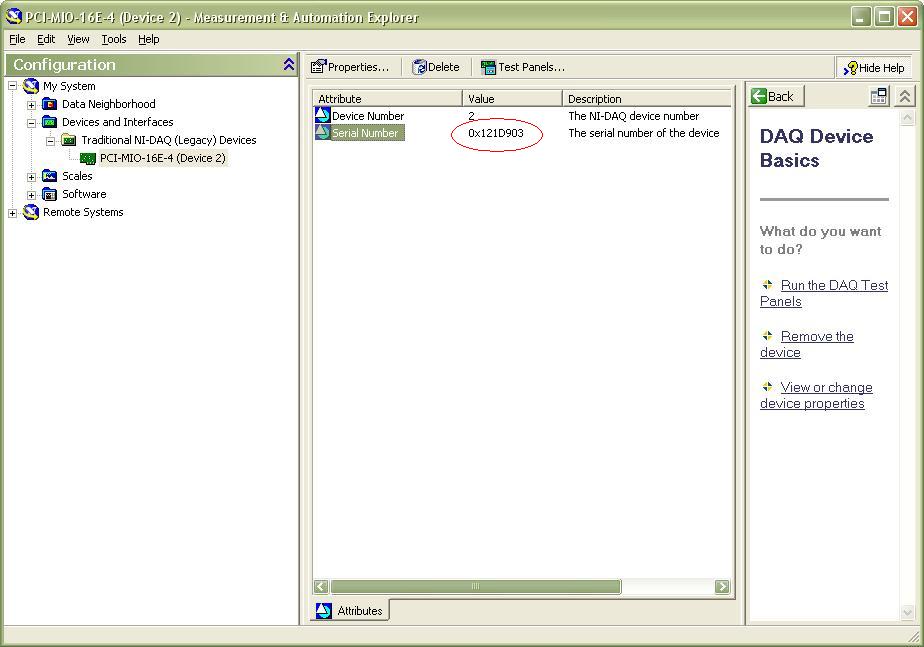Open the Tools menu
924x647 pixels.
click(x=114, y=39)
